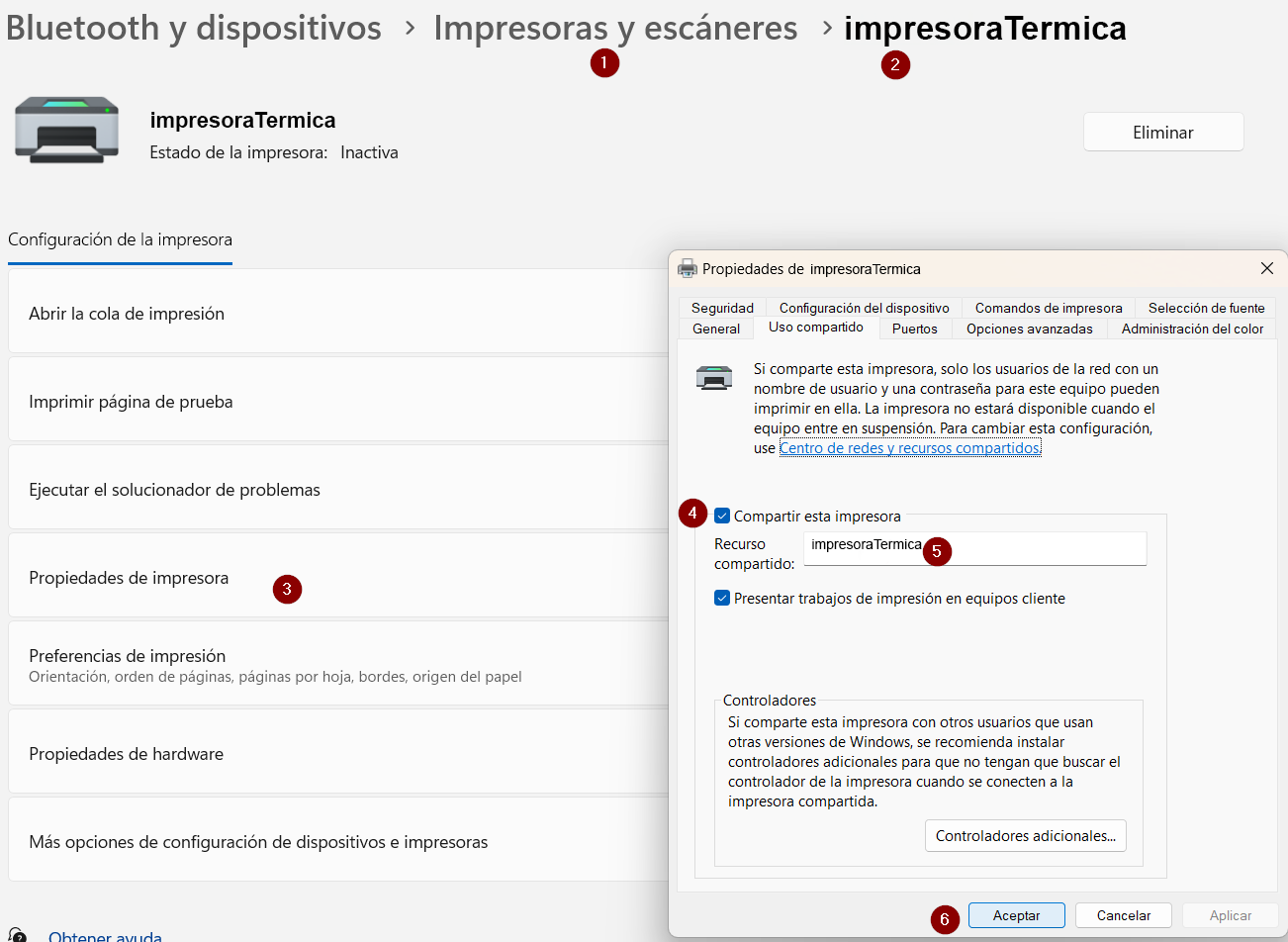Viewport: 1288px width, 942px height.
Task: Click the printer icon in the Properties dialog body
Action: pos(714,378)
